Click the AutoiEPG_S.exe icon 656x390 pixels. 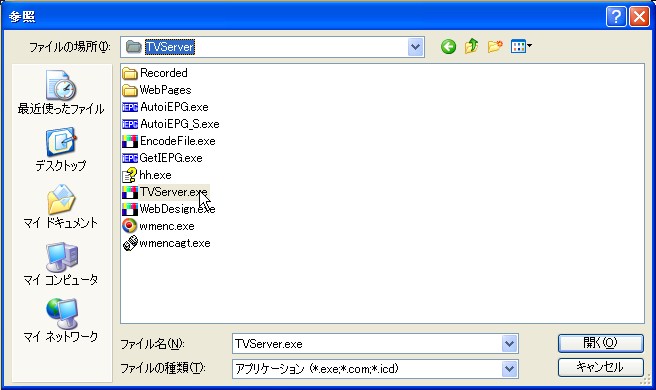[x=130, y=124]
